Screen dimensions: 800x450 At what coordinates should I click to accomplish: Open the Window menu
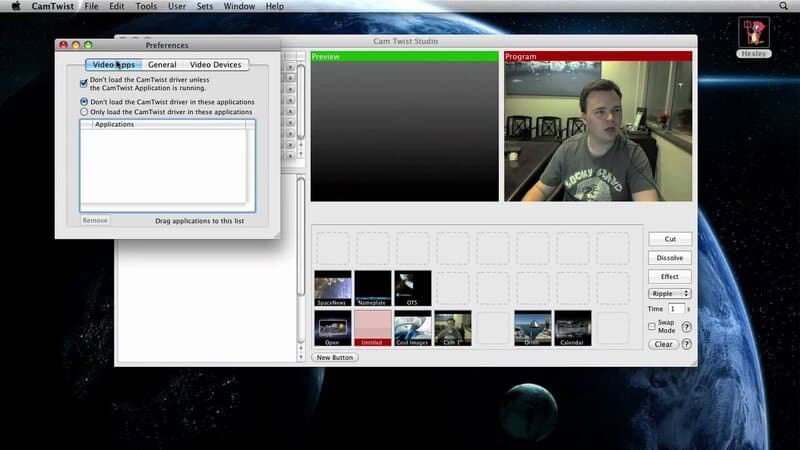pos(239,6)
